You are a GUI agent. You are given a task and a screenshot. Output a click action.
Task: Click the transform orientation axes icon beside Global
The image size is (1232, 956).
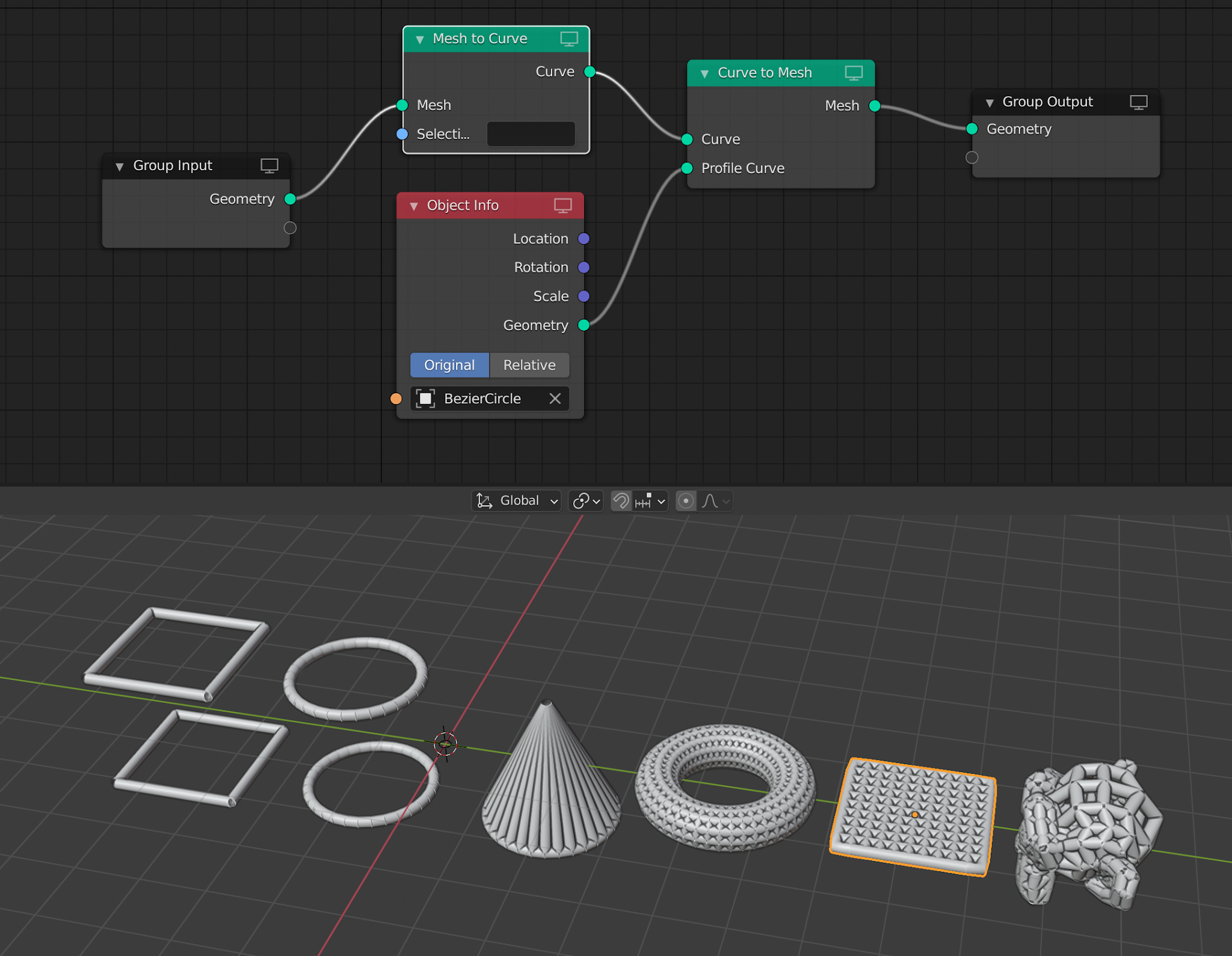pyautogui.click(x=483, y=500)
